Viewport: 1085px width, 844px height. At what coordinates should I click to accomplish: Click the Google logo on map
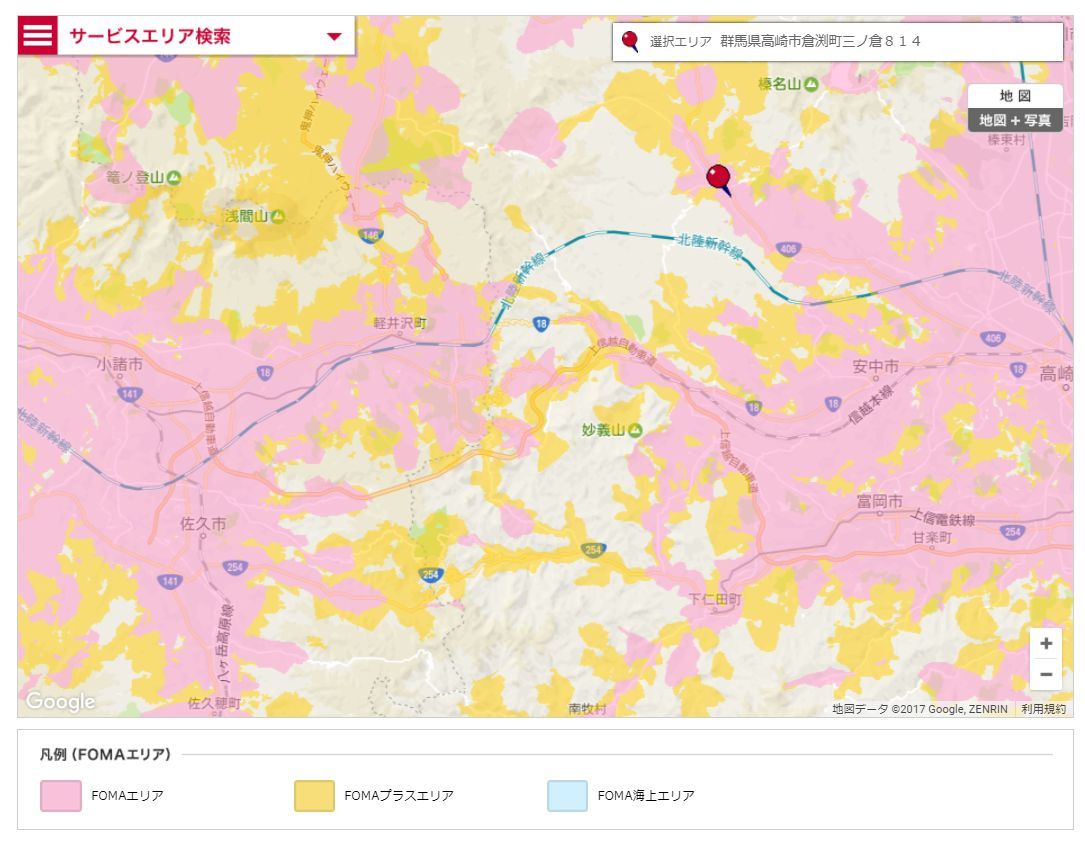(62, 701)
